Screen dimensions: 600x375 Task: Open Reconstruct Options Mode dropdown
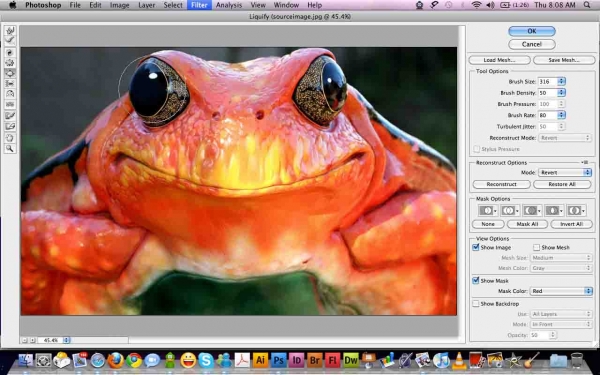(565, 173)
